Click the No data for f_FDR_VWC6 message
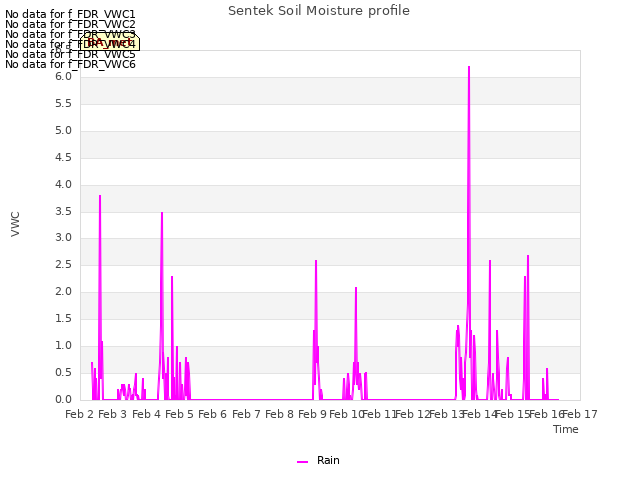The height and width of the screenshot is (480, 640). pyautogui.click(x=70, y=64)
